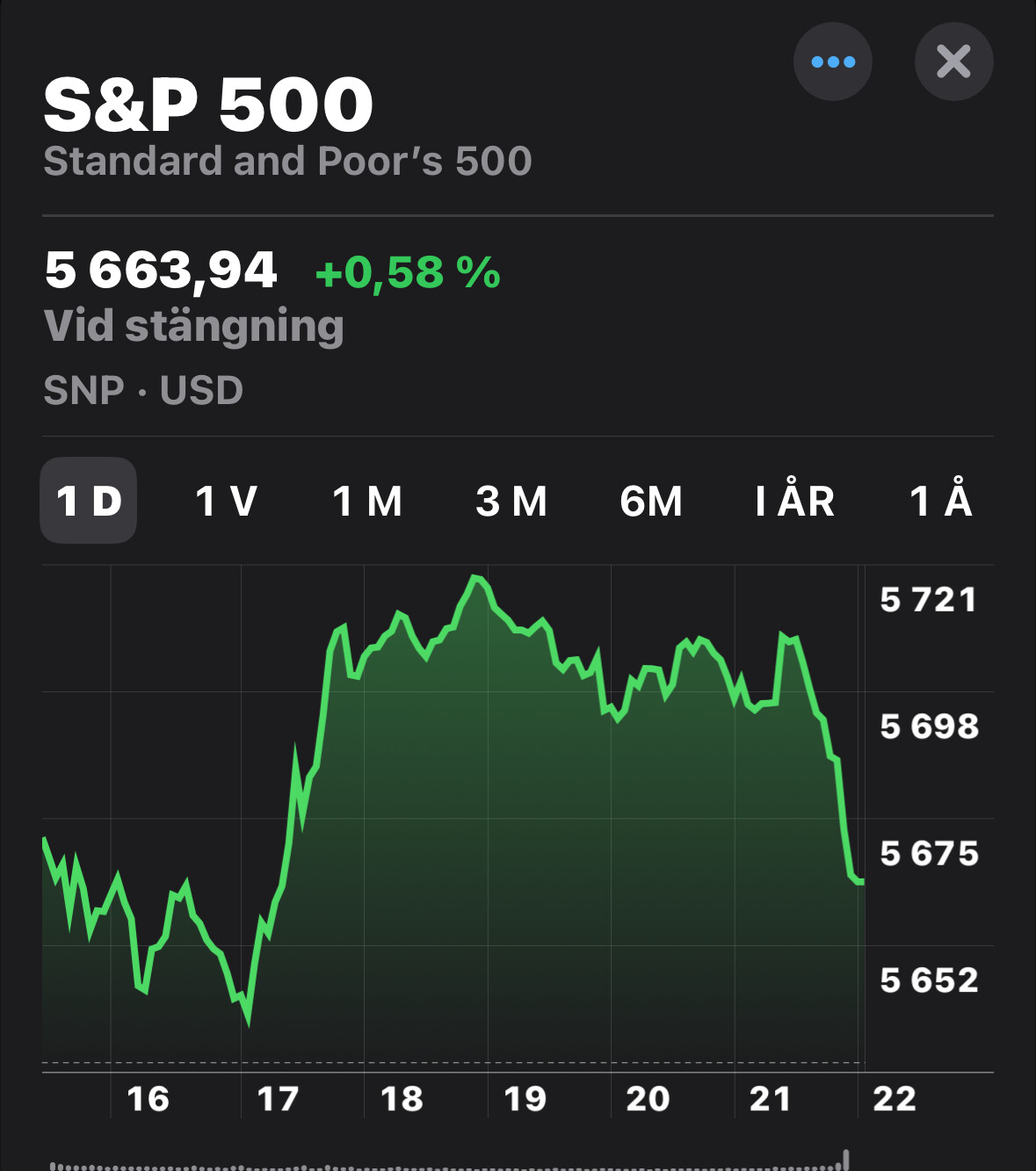
Task: Tap the chart's lowest dip
Action: (248, 1019)
